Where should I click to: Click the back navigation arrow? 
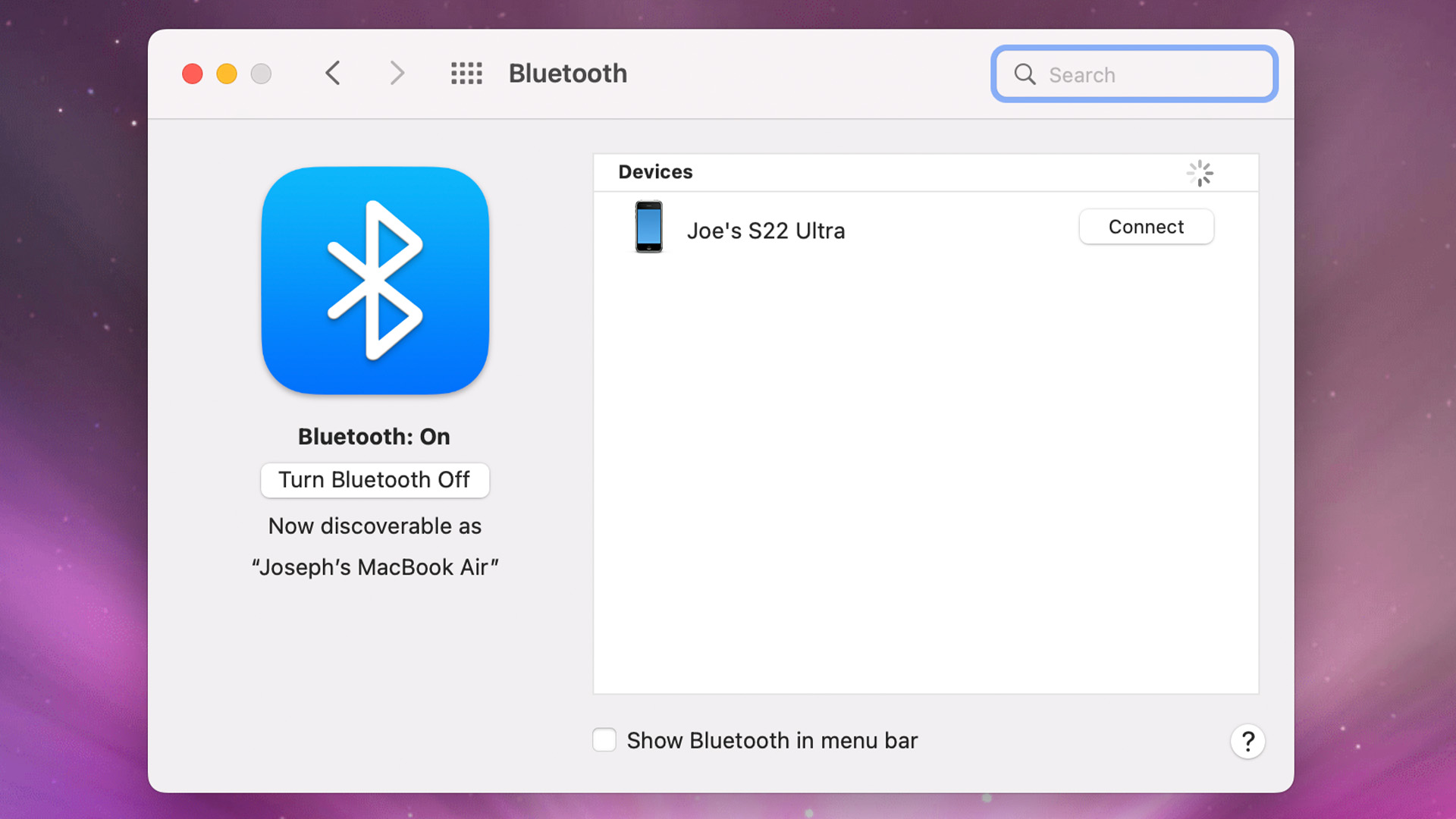pos(333,73)
